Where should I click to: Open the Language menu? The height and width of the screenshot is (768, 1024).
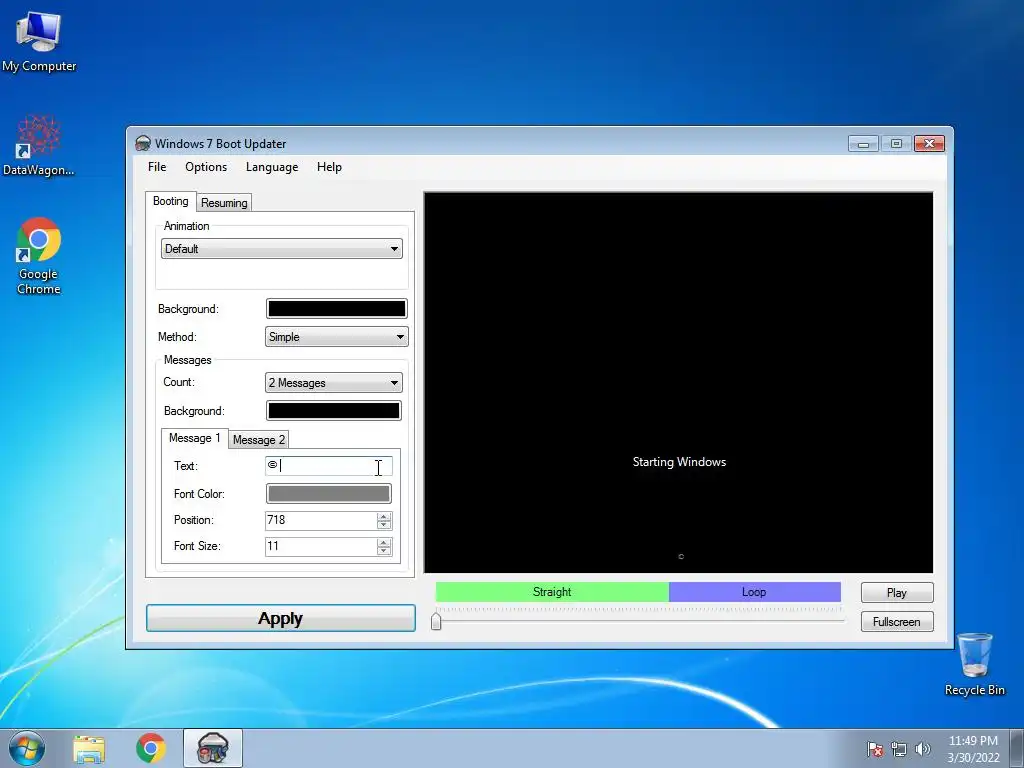click(272, 167)
